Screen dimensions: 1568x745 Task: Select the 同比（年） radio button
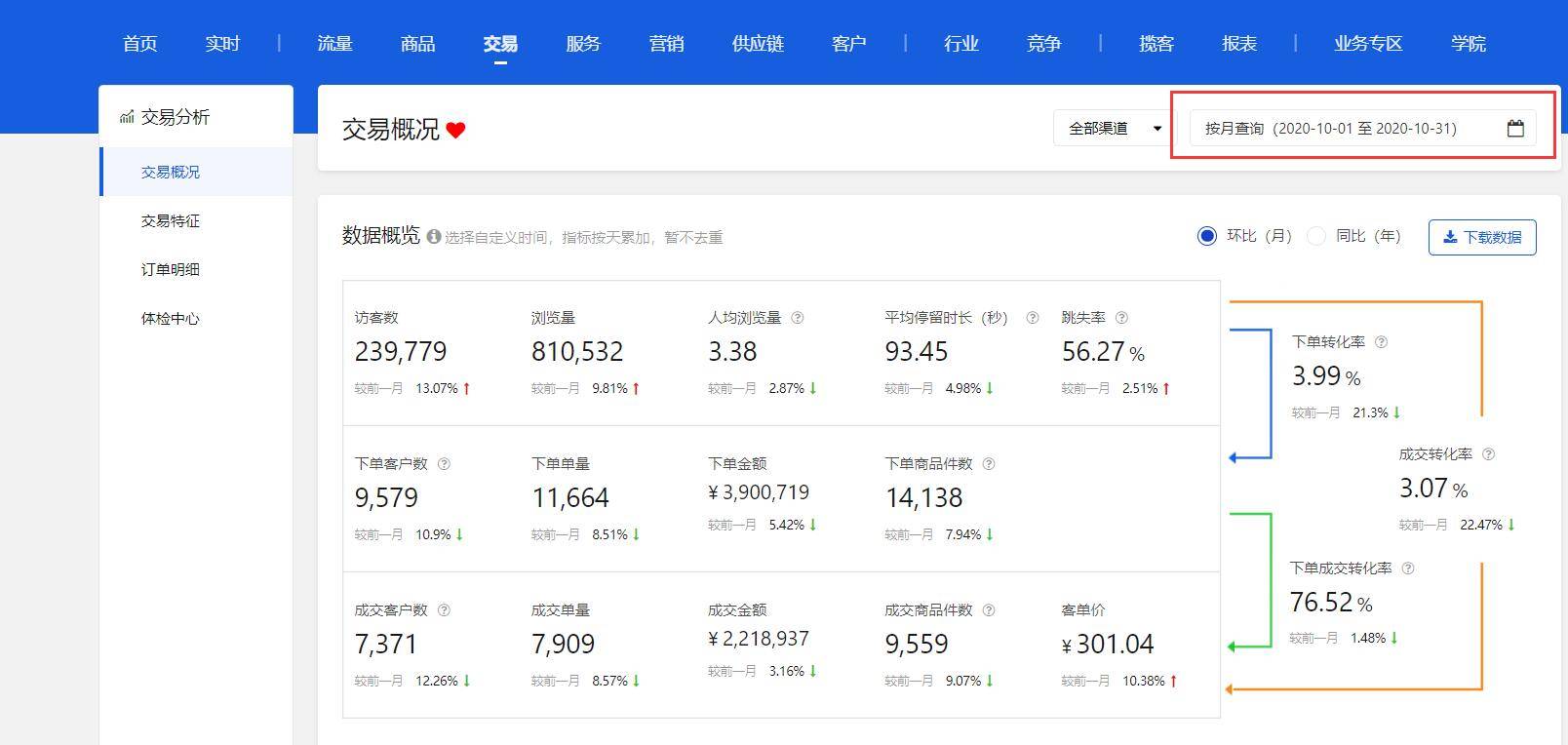[x=1316, y=236]
